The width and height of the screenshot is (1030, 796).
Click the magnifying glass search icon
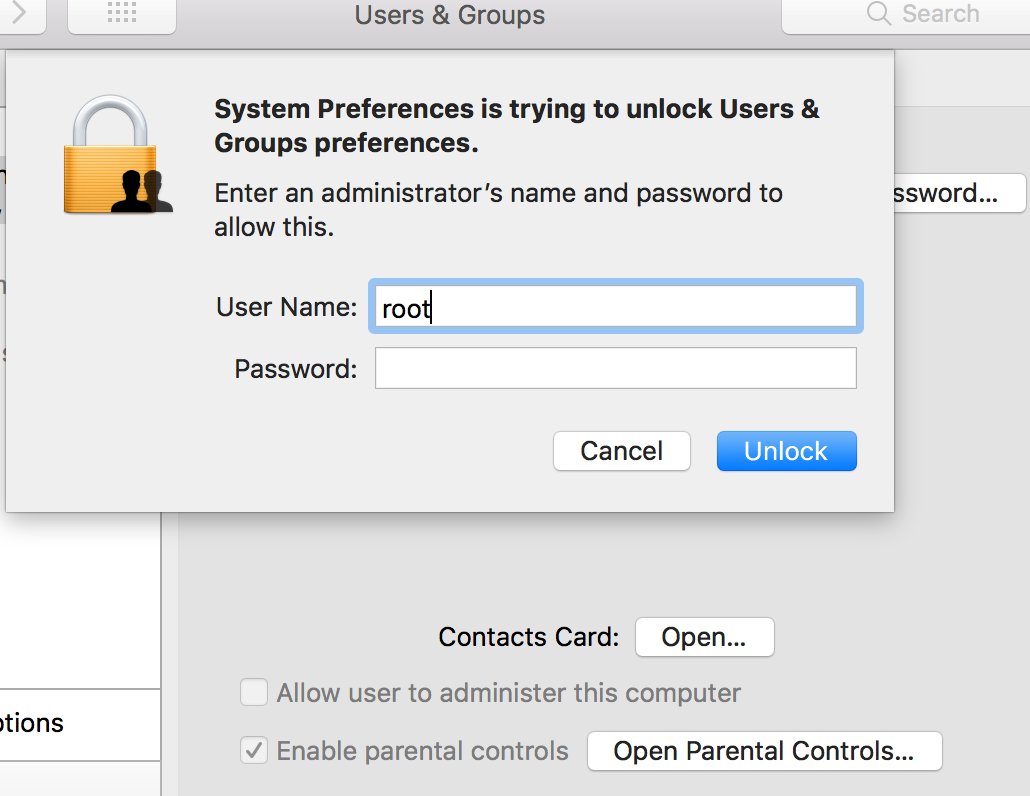pos(879,14)
